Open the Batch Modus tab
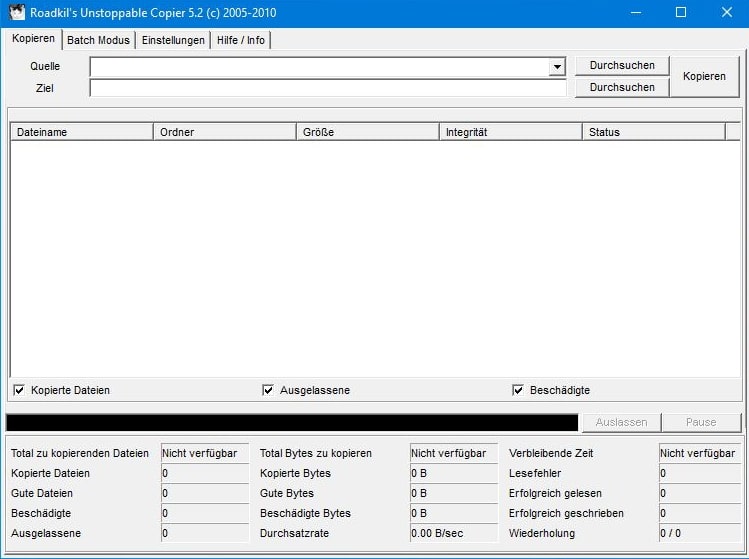The width and height of the screenshot is (749, 559). tap(98, 40)
